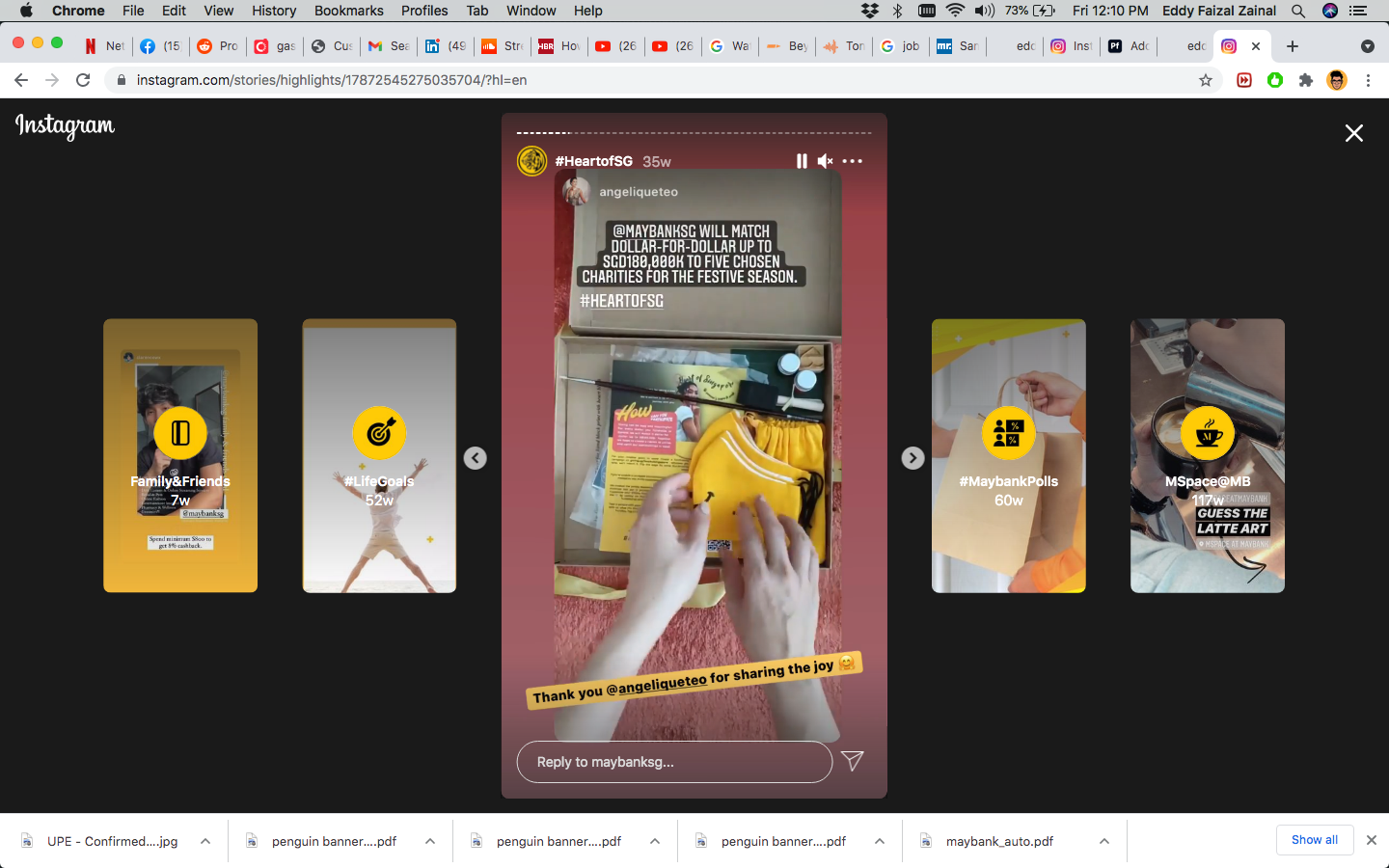Expand options for first penguin banner pdf
Viewport: 1389px width, 868px height.
pyautogui.click(x=430, y=841)
